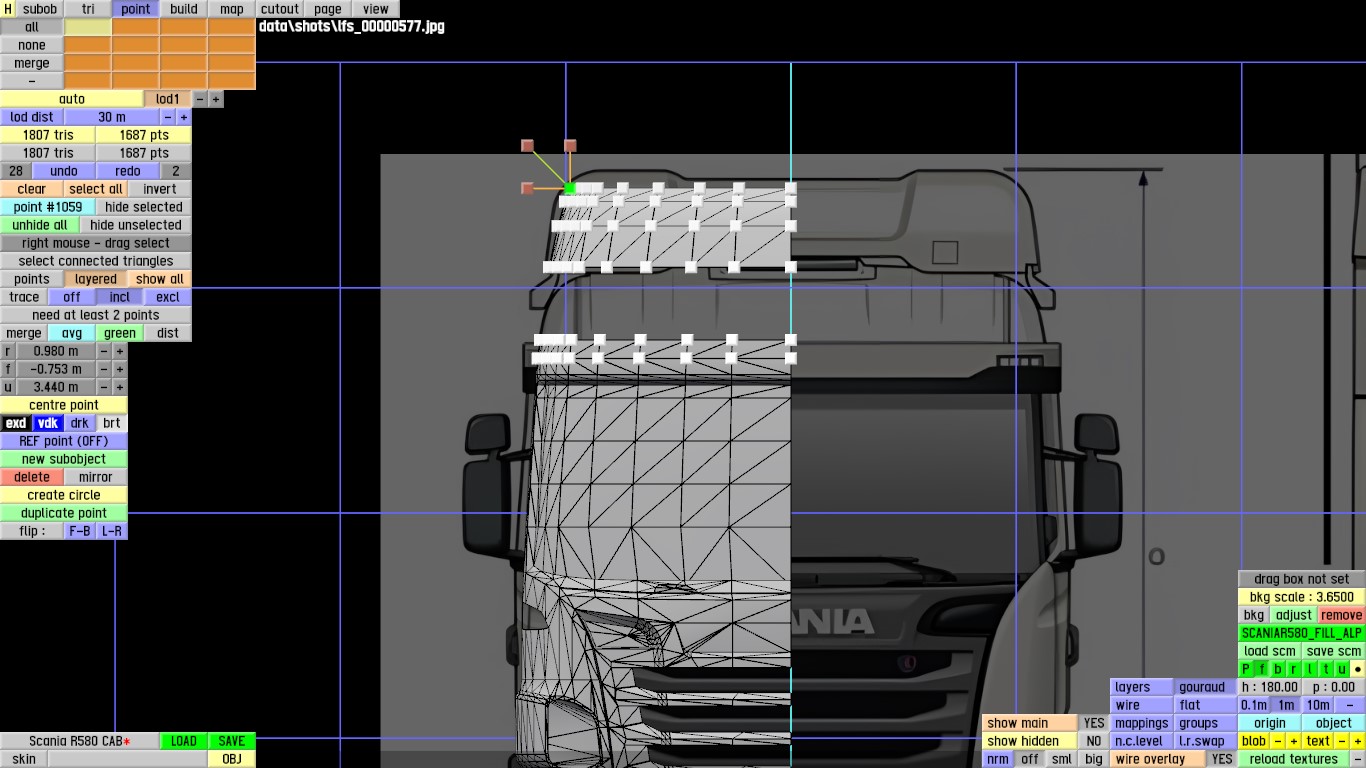
Task: Switch to the t top view
Action: 1326,669
